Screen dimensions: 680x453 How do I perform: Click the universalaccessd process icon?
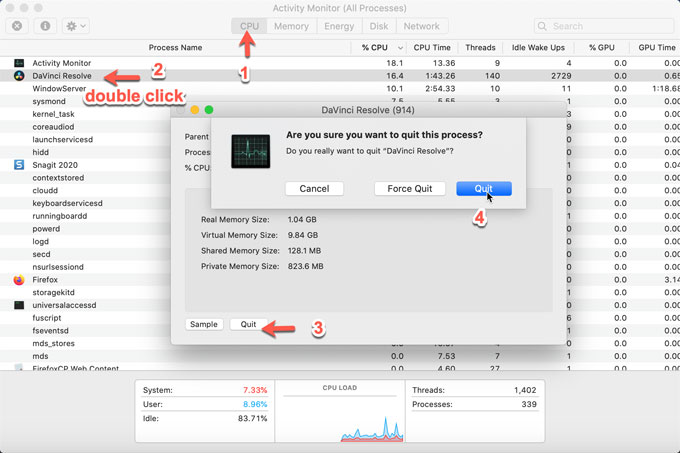click(x=19, y=305)
